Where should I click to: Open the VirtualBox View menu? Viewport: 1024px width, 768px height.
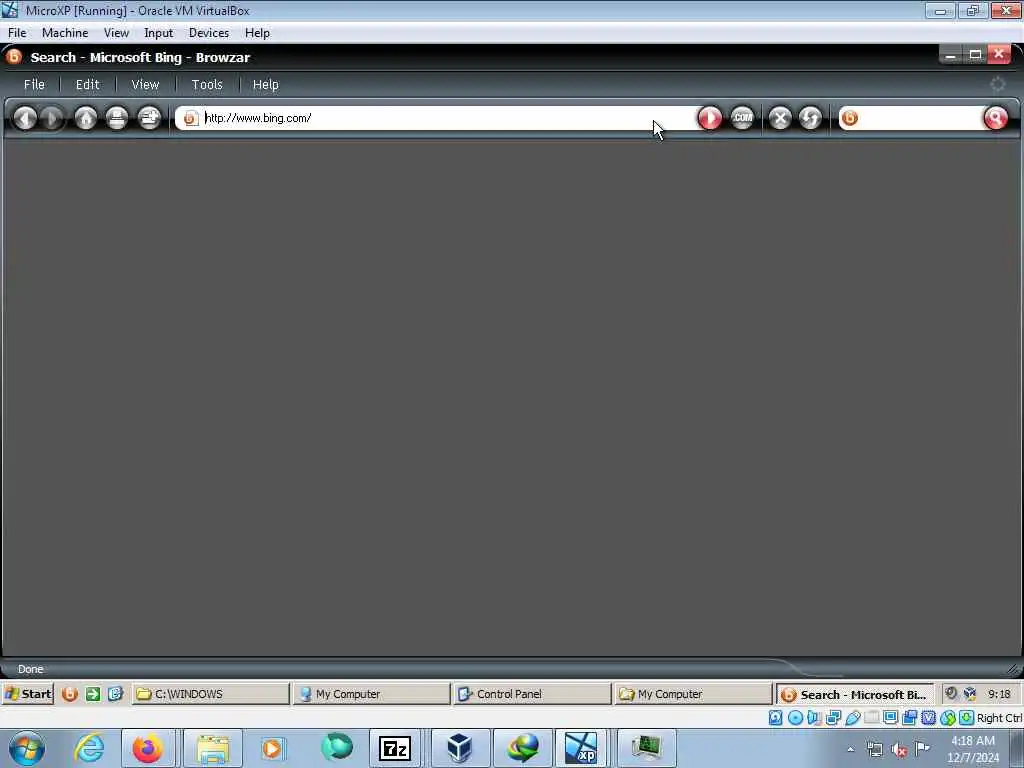(x=116, y=33)
